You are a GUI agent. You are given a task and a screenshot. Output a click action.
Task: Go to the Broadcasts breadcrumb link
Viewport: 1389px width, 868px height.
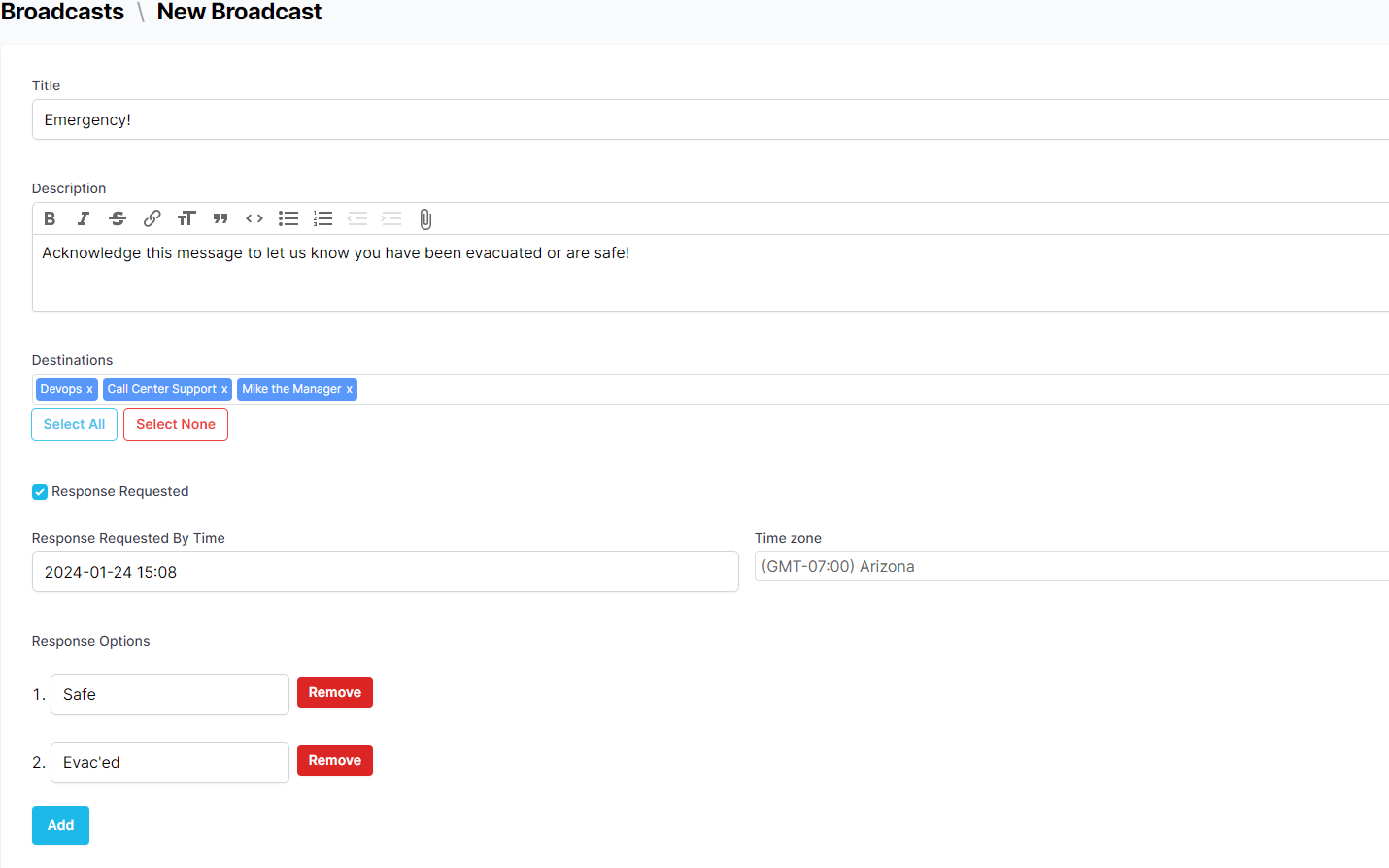coord(62,12)
